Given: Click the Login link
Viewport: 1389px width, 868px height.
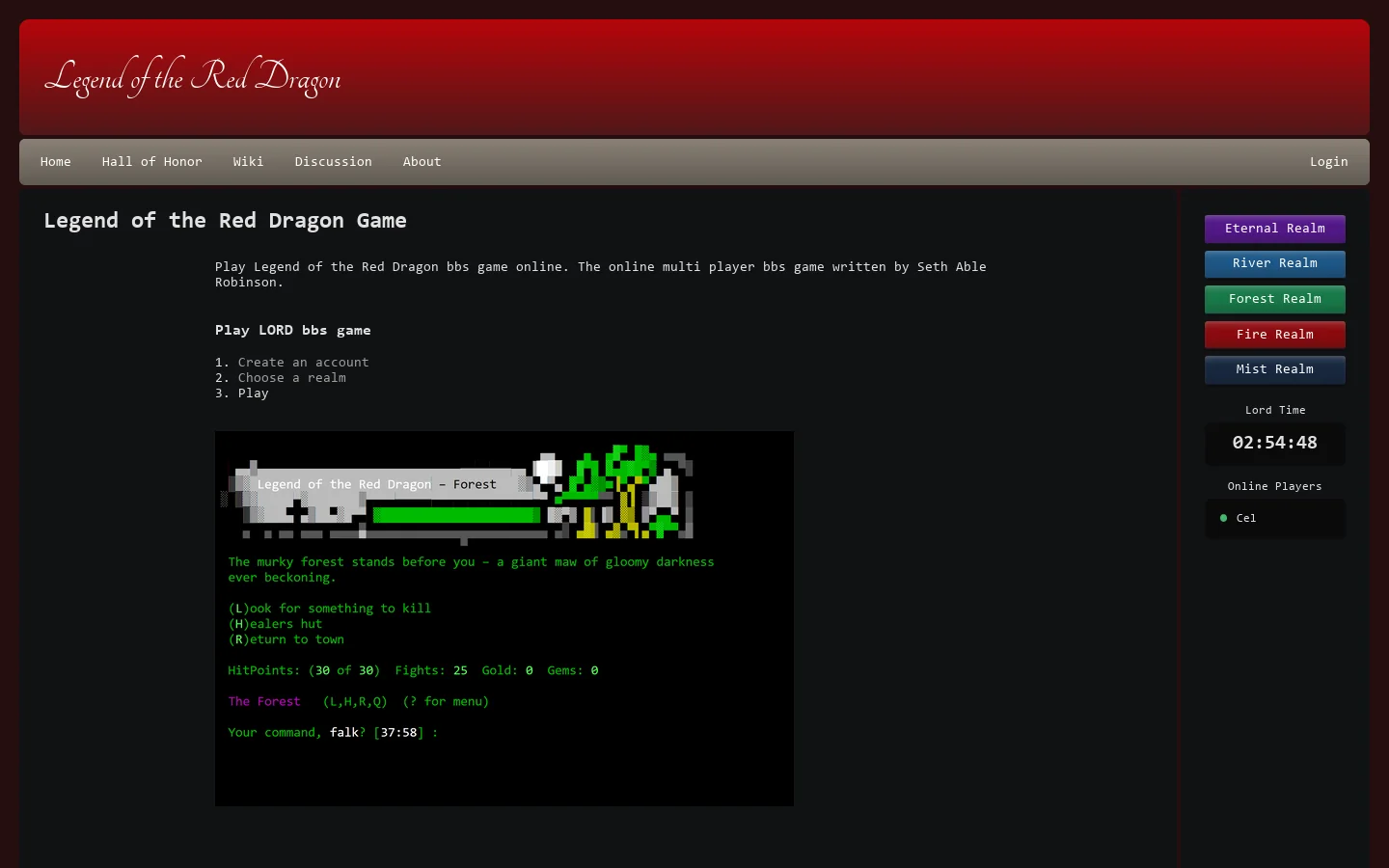Looking at the screenshot, I should [1328, 162].
